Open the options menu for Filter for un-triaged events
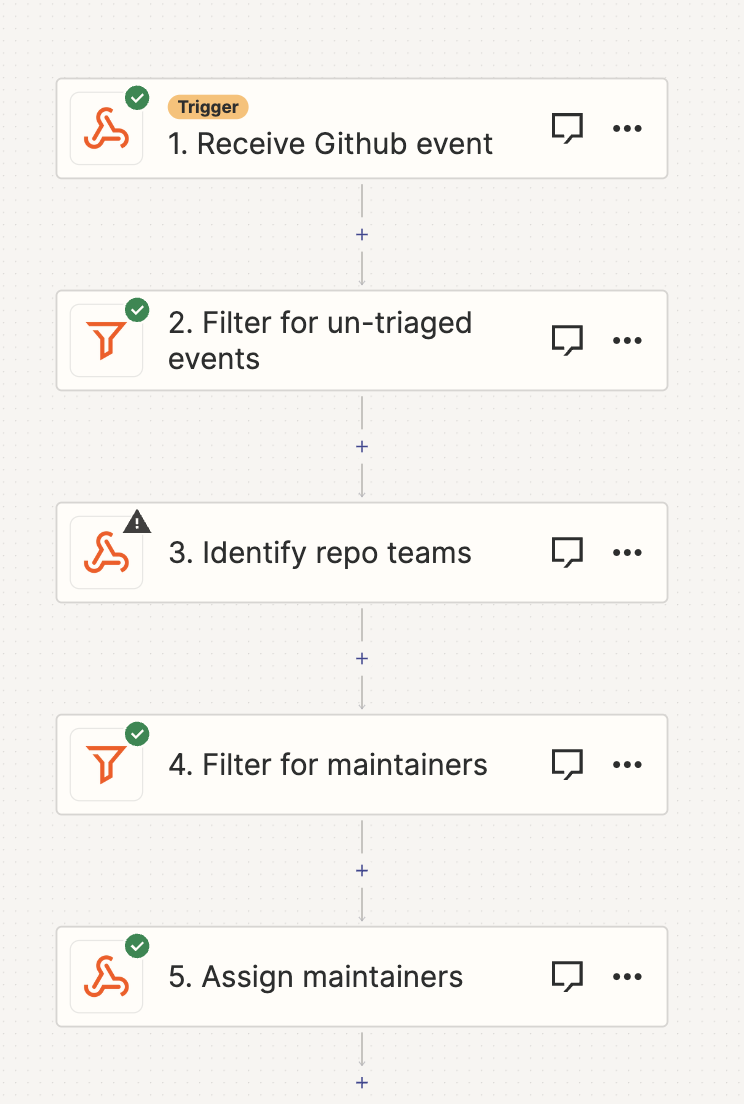This screenshot has height=1104, width=744. (627, 340)
